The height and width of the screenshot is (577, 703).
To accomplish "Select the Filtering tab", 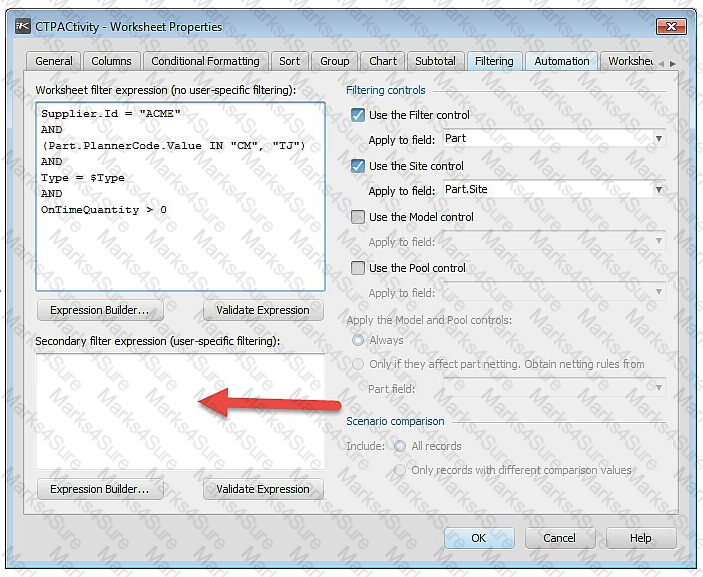I will (x=494, y=61).
